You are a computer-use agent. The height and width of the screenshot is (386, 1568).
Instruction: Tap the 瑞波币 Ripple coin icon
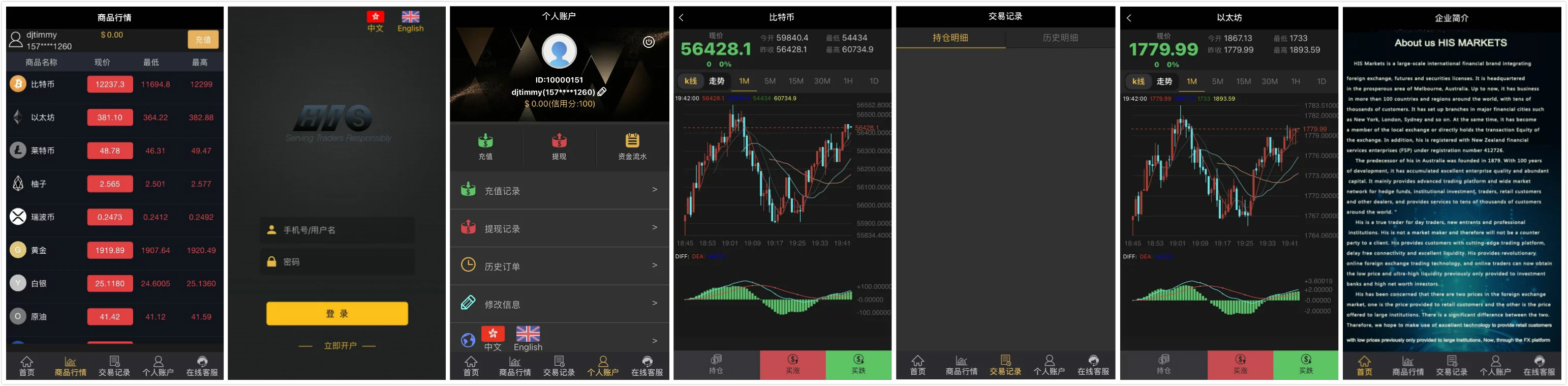pos(18,217)
